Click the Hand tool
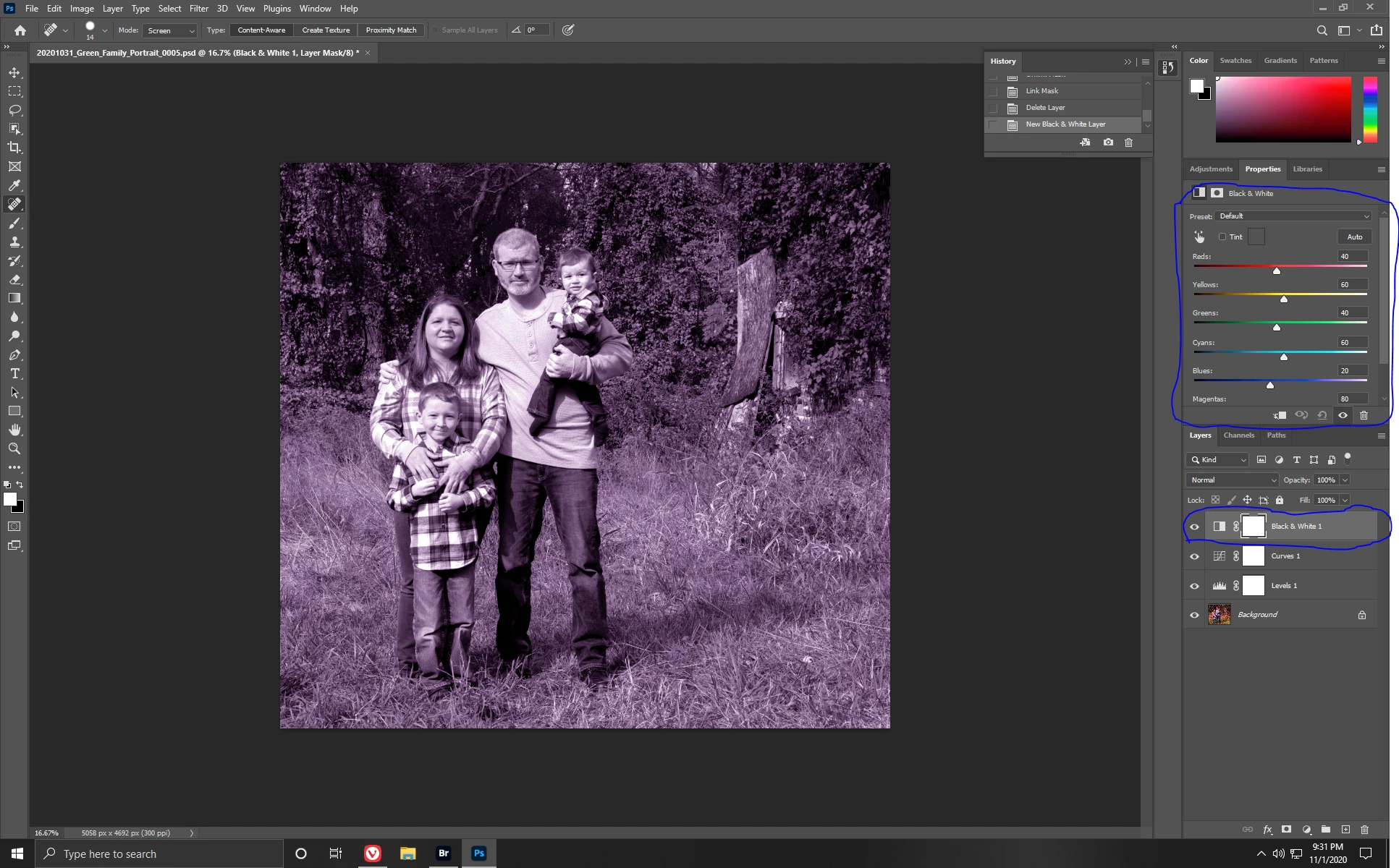This screenshot has width=1399, height=868. 14,430
